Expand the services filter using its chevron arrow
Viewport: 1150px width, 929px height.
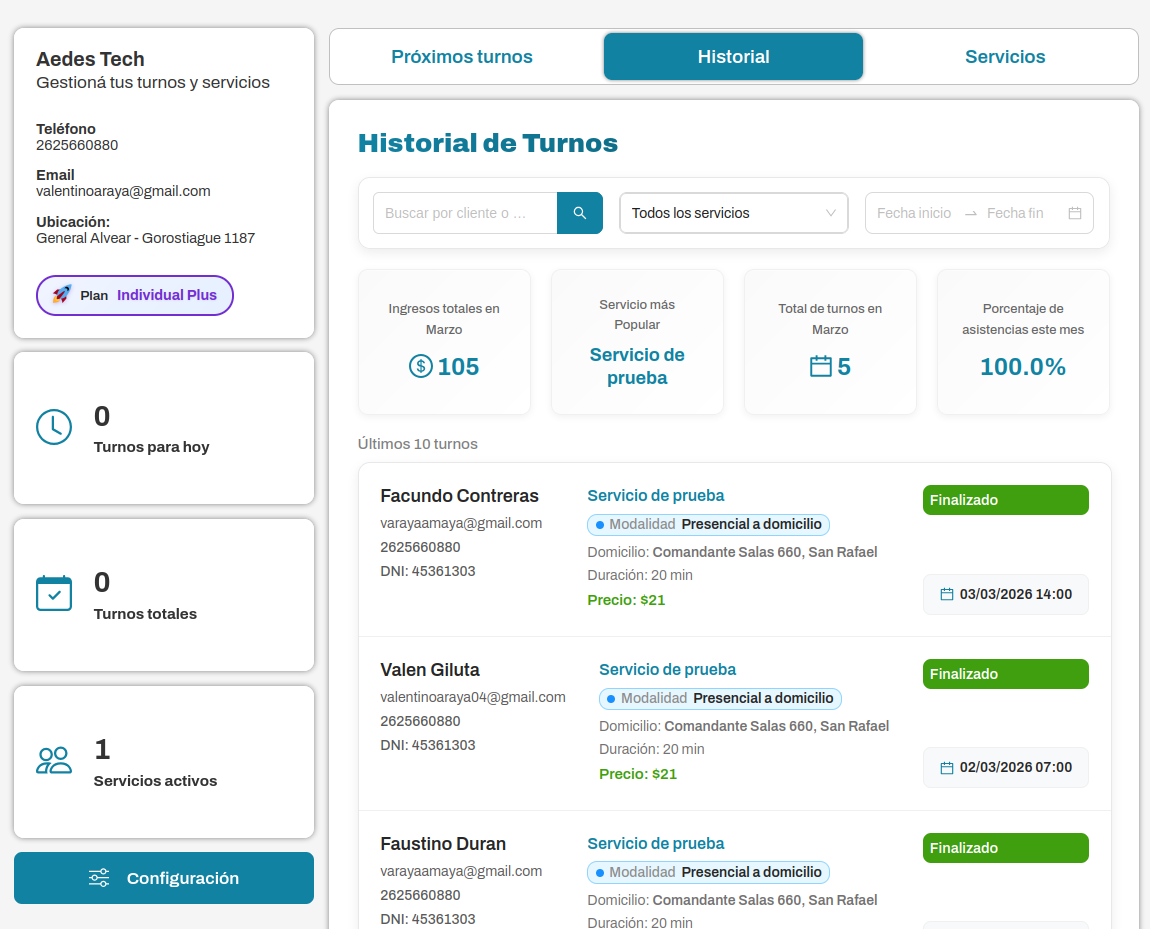click(831, 212)
